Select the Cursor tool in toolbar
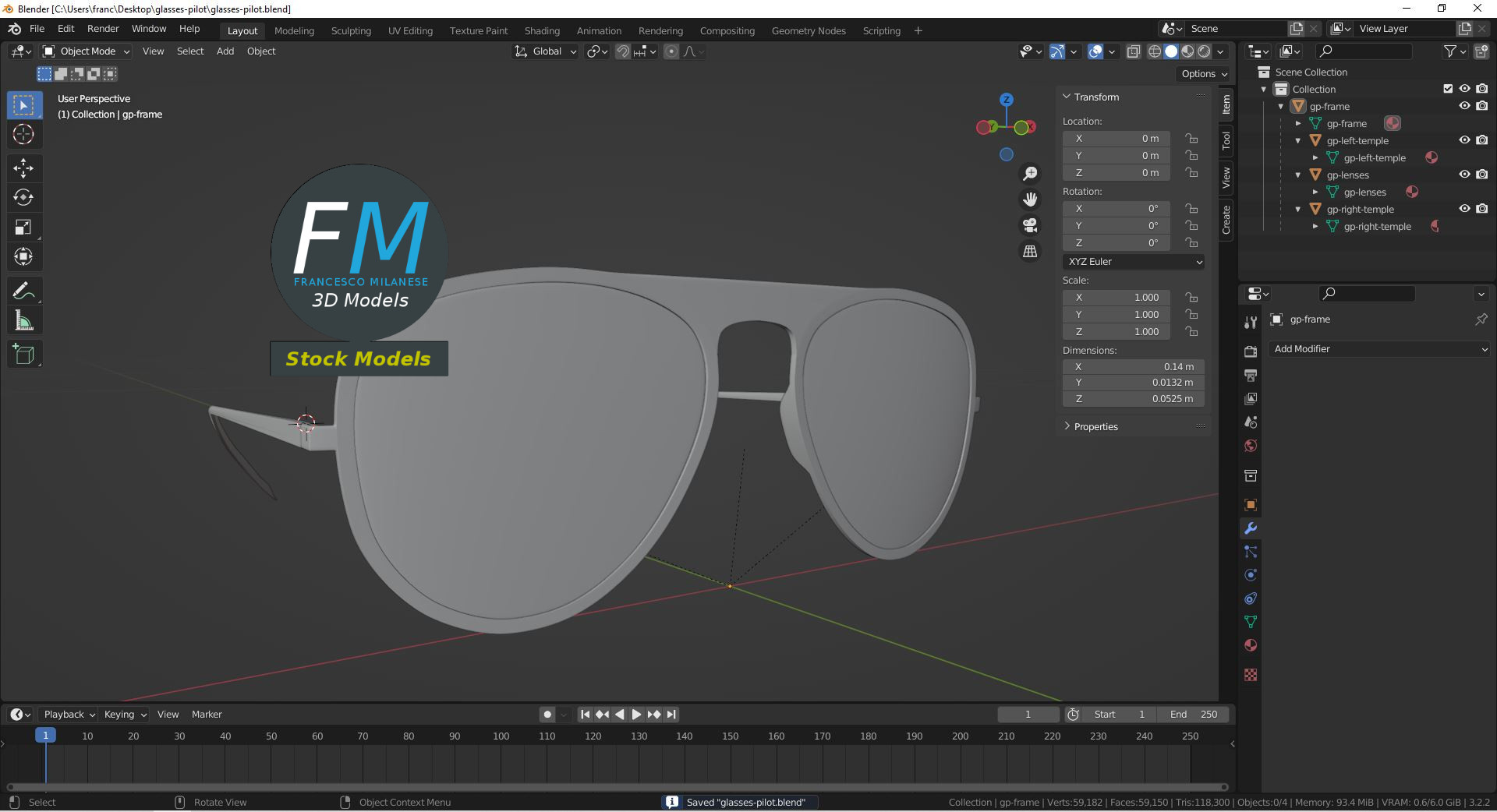The width and height of the screenshot is (1497, 812). [23, 134]
